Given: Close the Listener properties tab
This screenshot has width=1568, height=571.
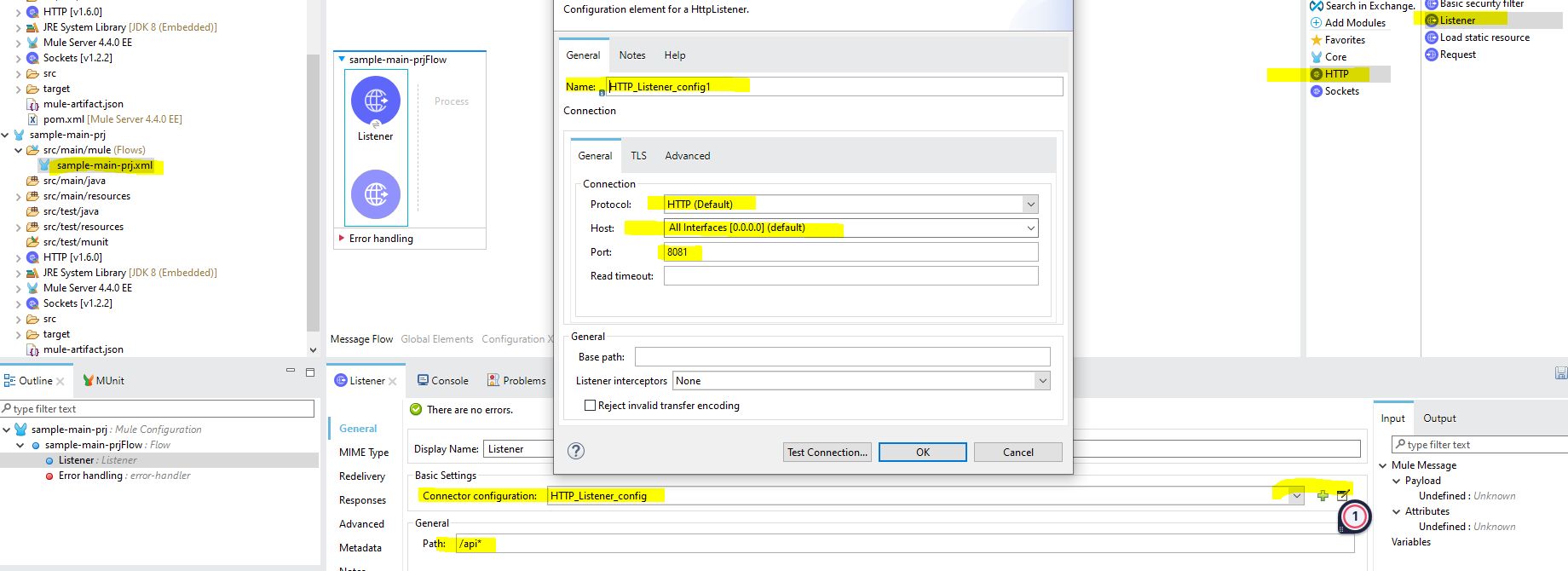Looking at the screenshot, I should click(392, 381).
